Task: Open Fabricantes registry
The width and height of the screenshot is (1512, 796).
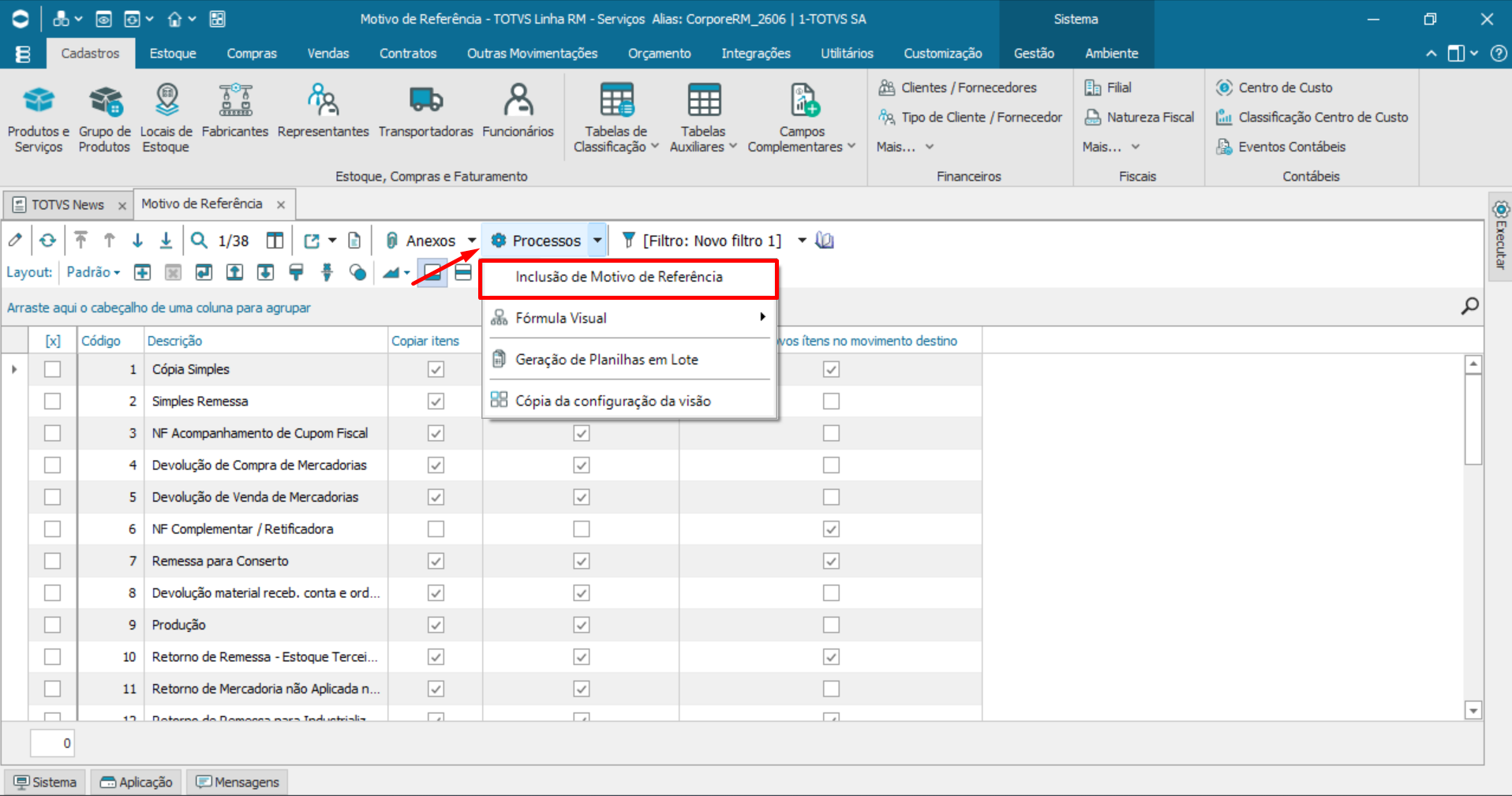Action: pyautogui.click(x=235, y=111)
